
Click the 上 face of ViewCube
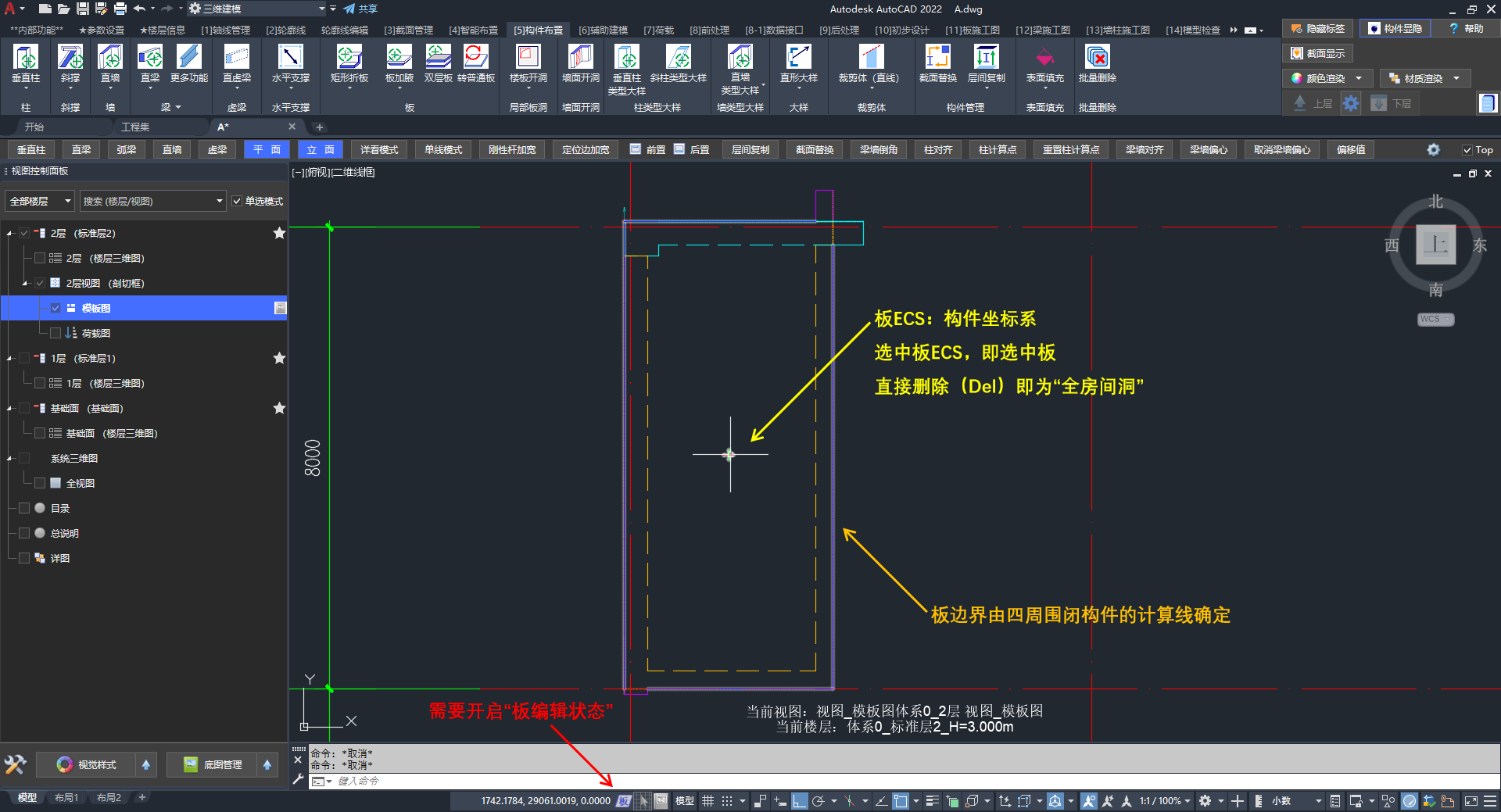pyautogui.click(x=1435, y=245)
